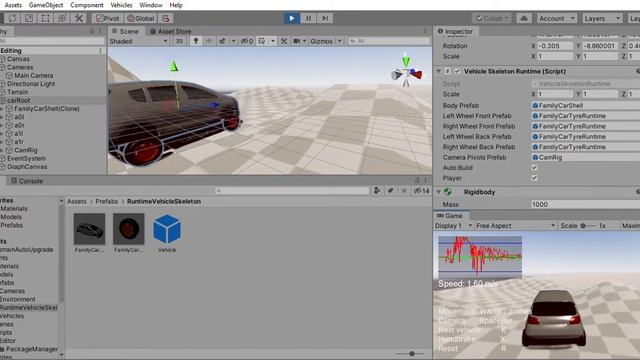Viewport: 640px width, 360px height.
Task: Select the Game tab
Action: 450,216
